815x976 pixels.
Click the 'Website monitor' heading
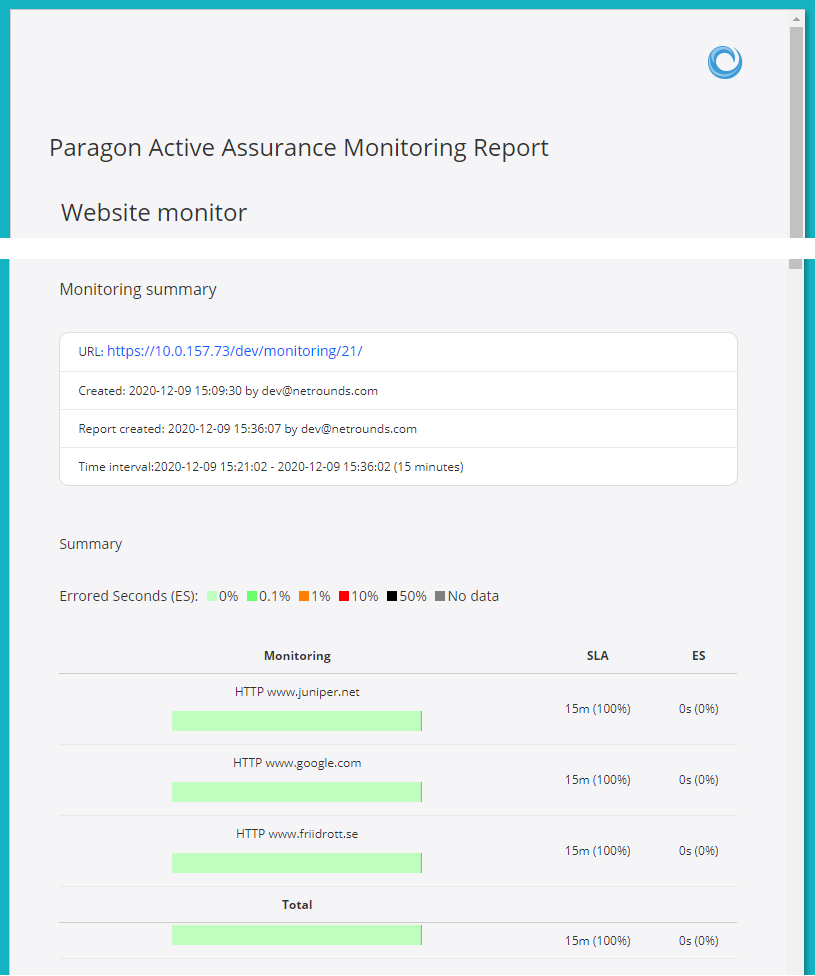click(154, 213)
